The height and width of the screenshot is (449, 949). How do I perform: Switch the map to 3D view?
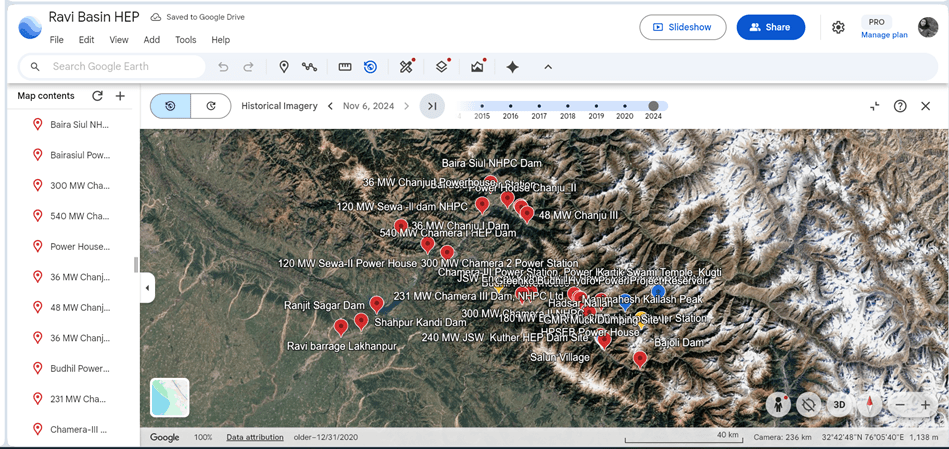pos(839,405)
